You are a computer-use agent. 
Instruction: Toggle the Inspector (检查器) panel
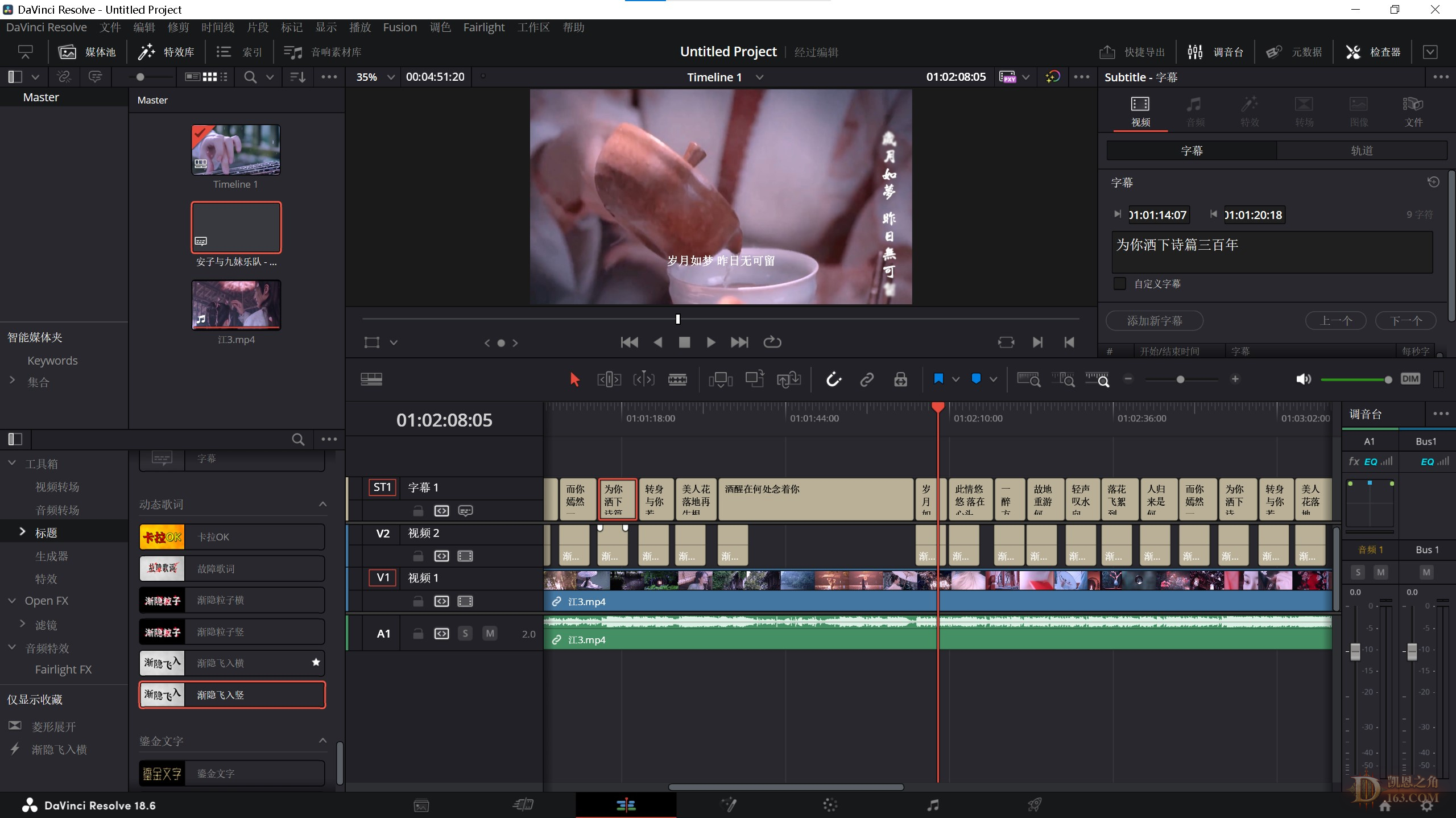pyautogui.click(x=1373, y=52)
